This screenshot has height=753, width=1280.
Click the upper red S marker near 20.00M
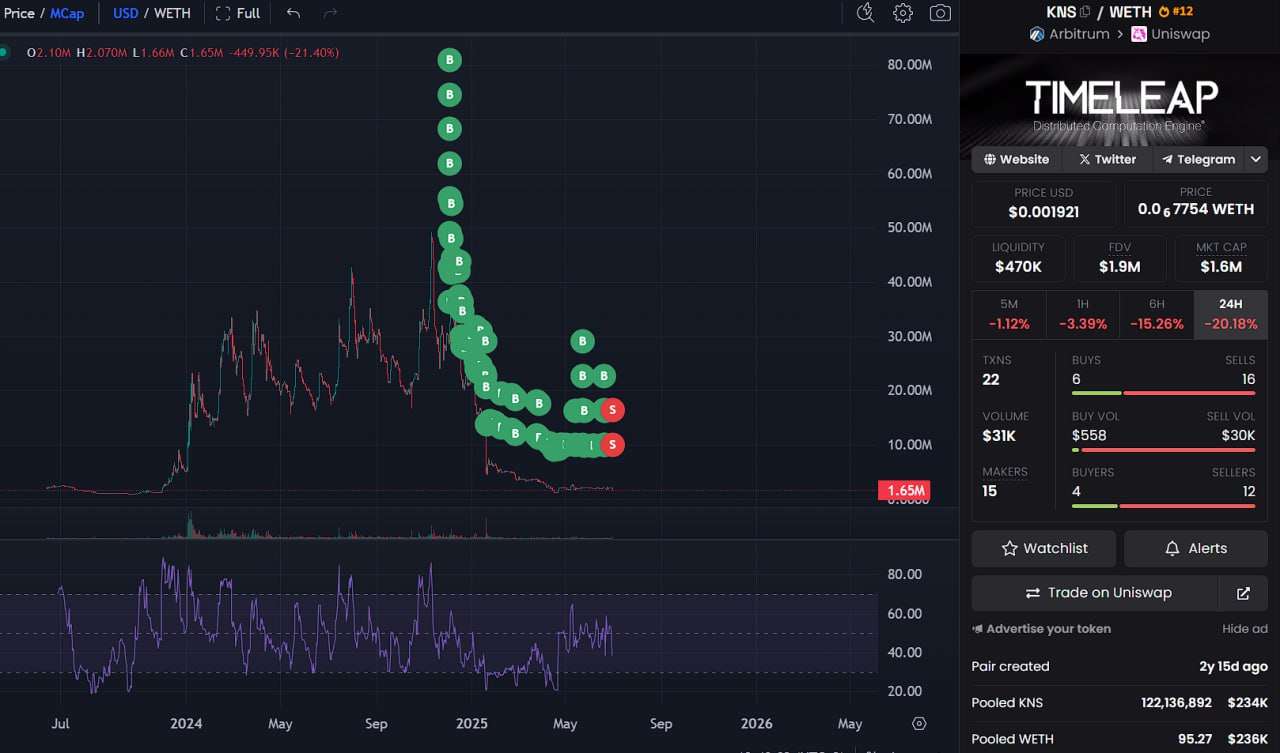pos(612,410)
